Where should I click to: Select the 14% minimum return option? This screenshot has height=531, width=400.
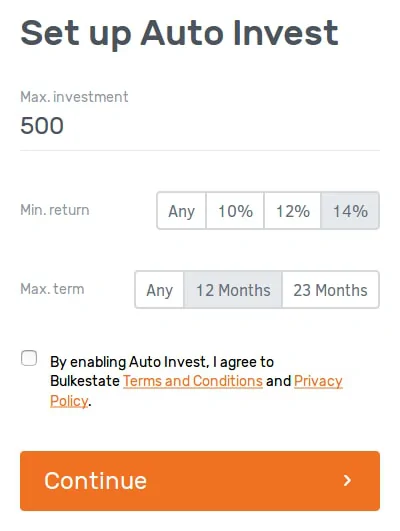[350, 211]
